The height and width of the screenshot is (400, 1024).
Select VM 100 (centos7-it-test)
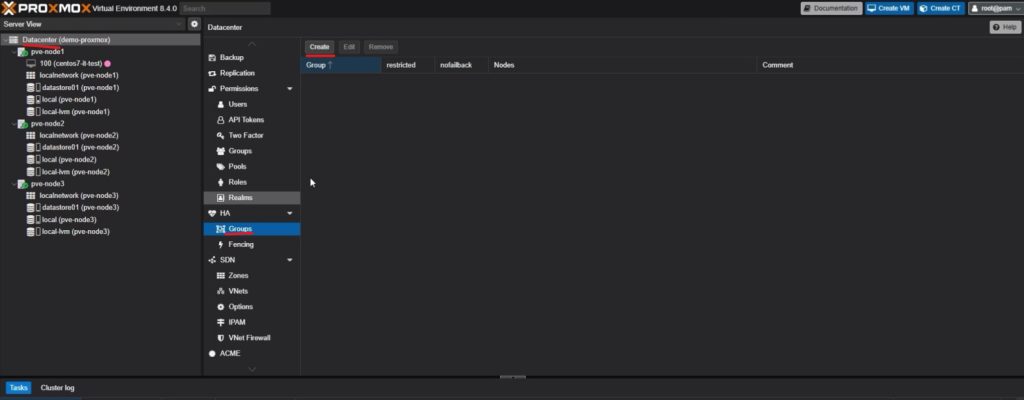pyautogui.click(x=69, y=63)
